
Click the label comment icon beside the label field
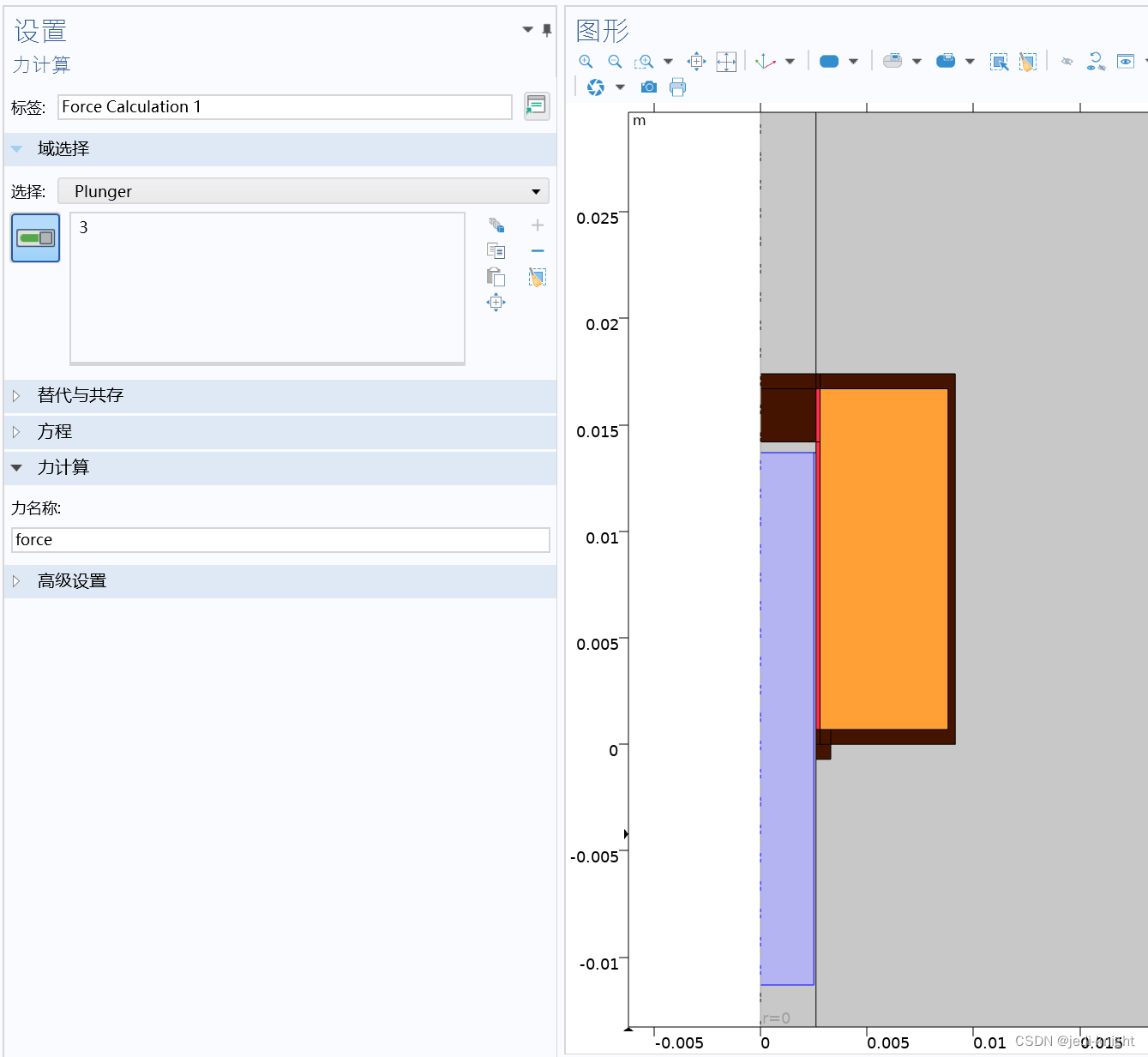[537, 106]
